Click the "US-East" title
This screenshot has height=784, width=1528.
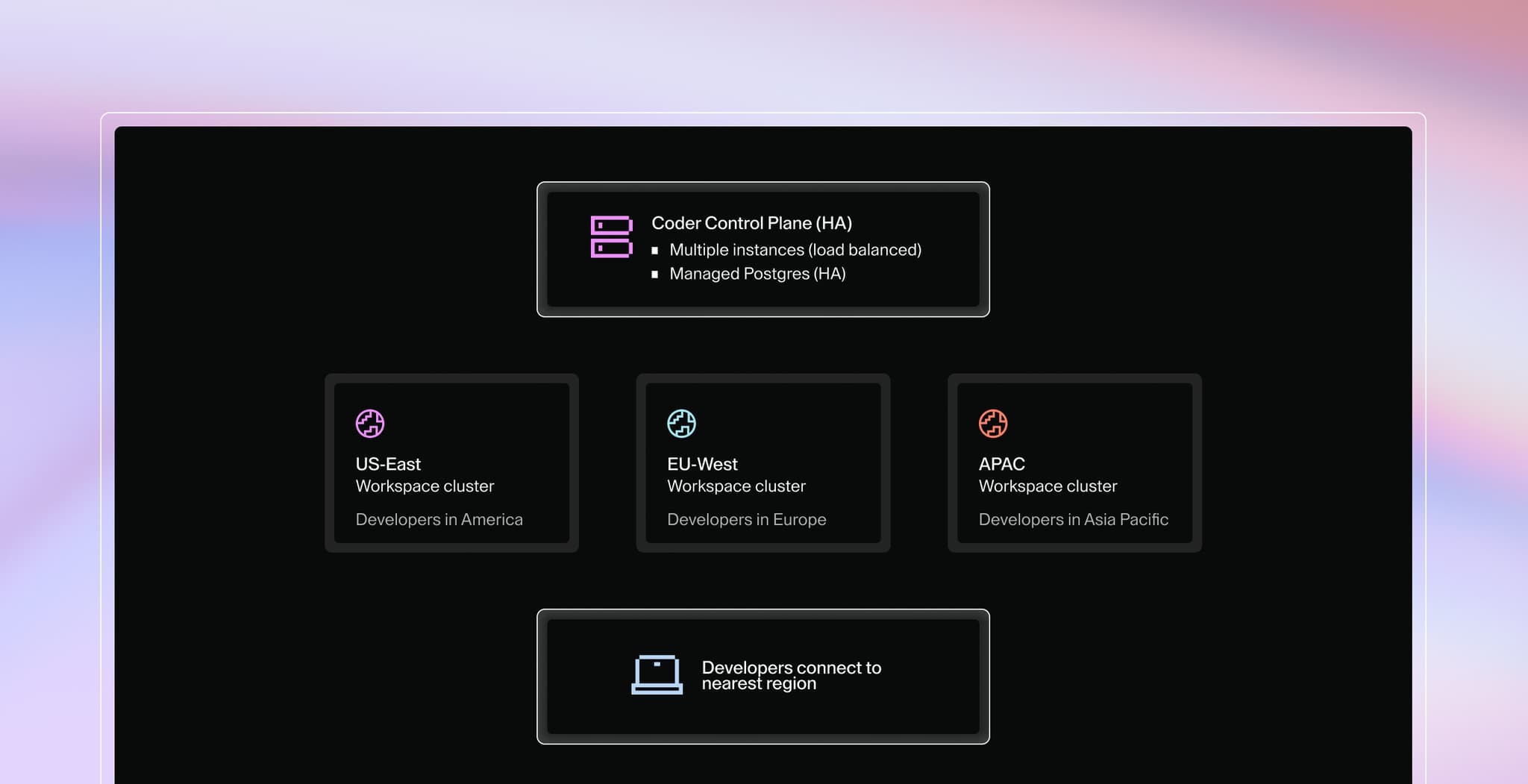[388, 464]
